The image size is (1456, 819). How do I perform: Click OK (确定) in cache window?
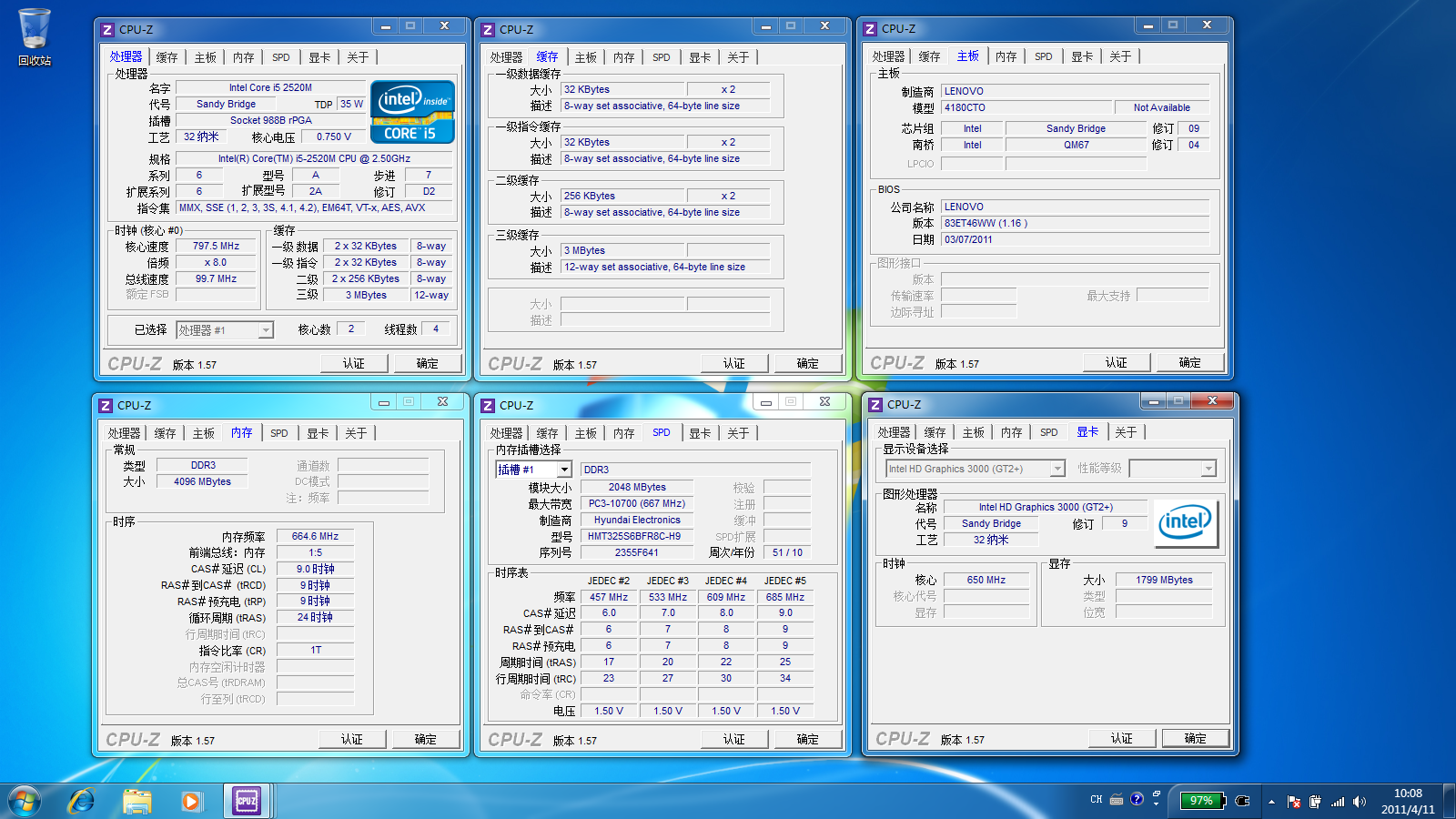[808, 363]
